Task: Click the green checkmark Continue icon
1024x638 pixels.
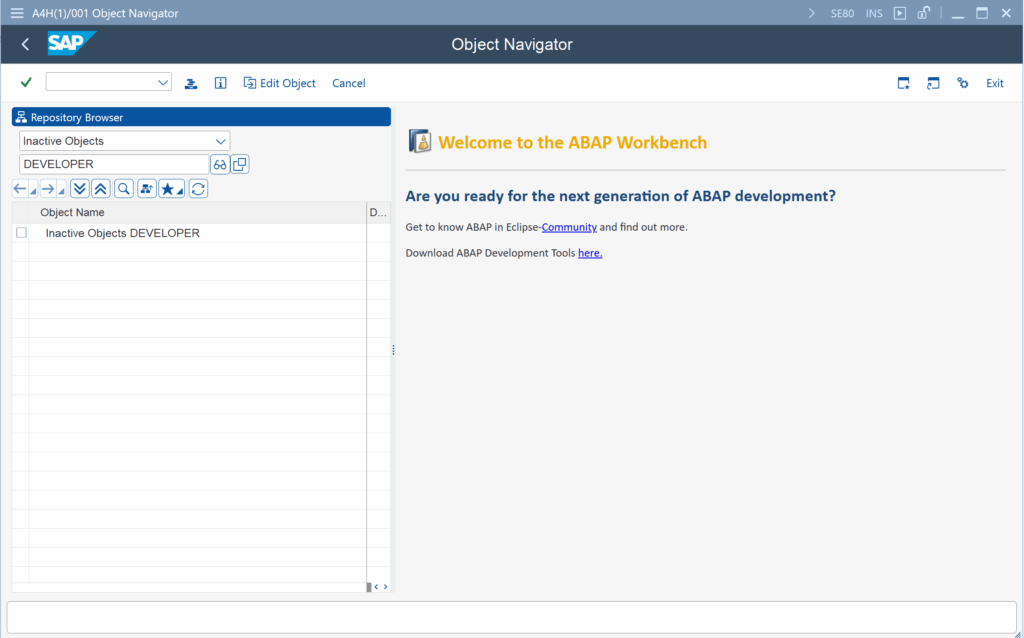Action: click(x=25, y=83)
